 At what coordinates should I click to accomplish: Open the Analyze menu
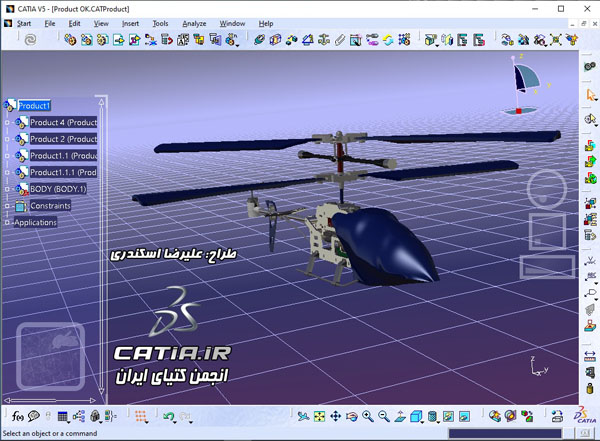194,24
